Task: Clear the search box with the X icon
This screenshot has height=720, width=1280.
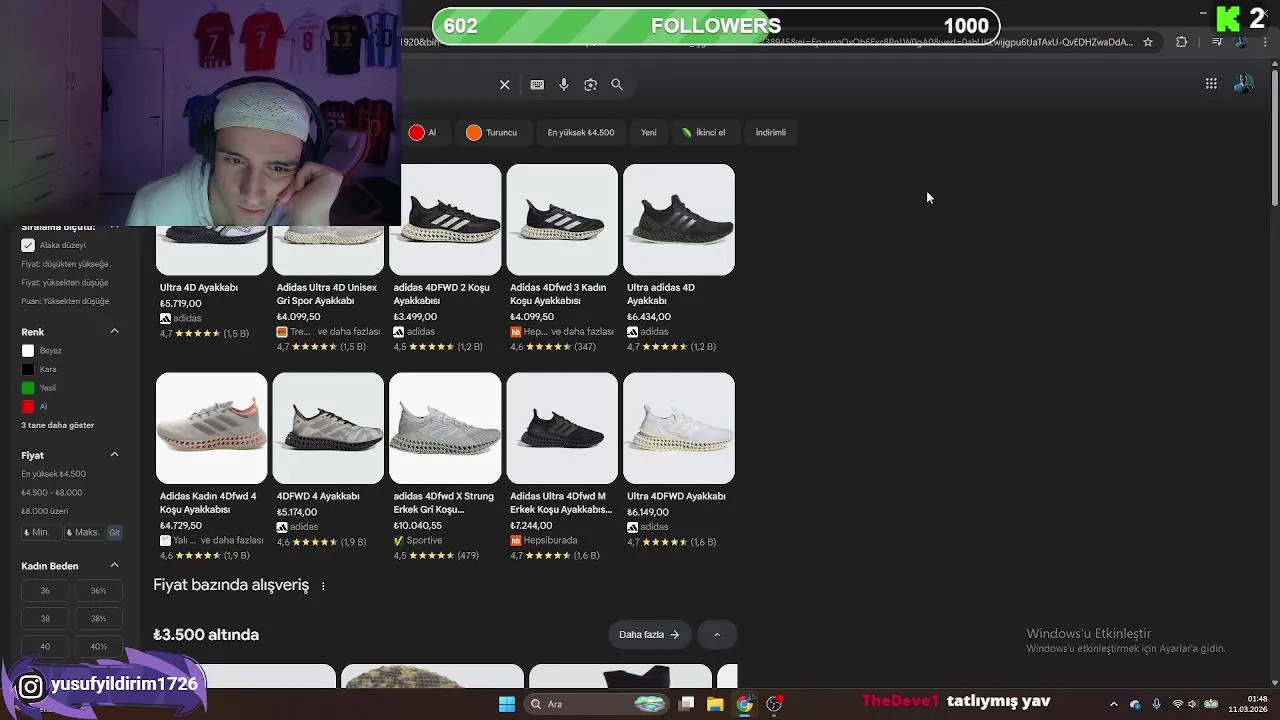Action: (505, 85)
